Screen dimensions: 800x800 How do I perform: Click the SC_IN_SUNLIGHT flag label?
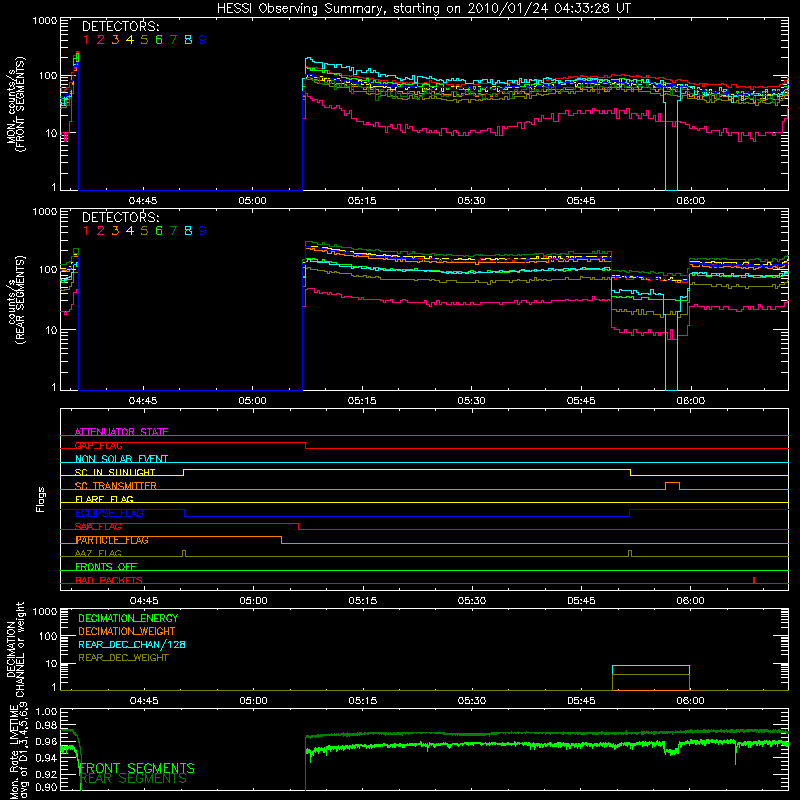pos(115,472)
